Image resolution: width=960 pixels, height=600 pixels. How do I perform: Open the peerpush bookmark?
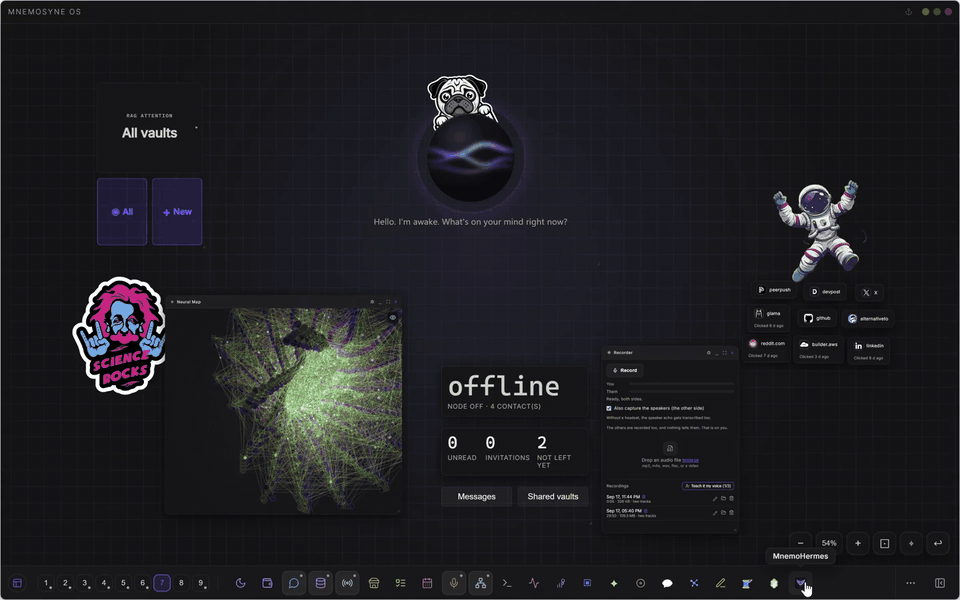(773, 290)
